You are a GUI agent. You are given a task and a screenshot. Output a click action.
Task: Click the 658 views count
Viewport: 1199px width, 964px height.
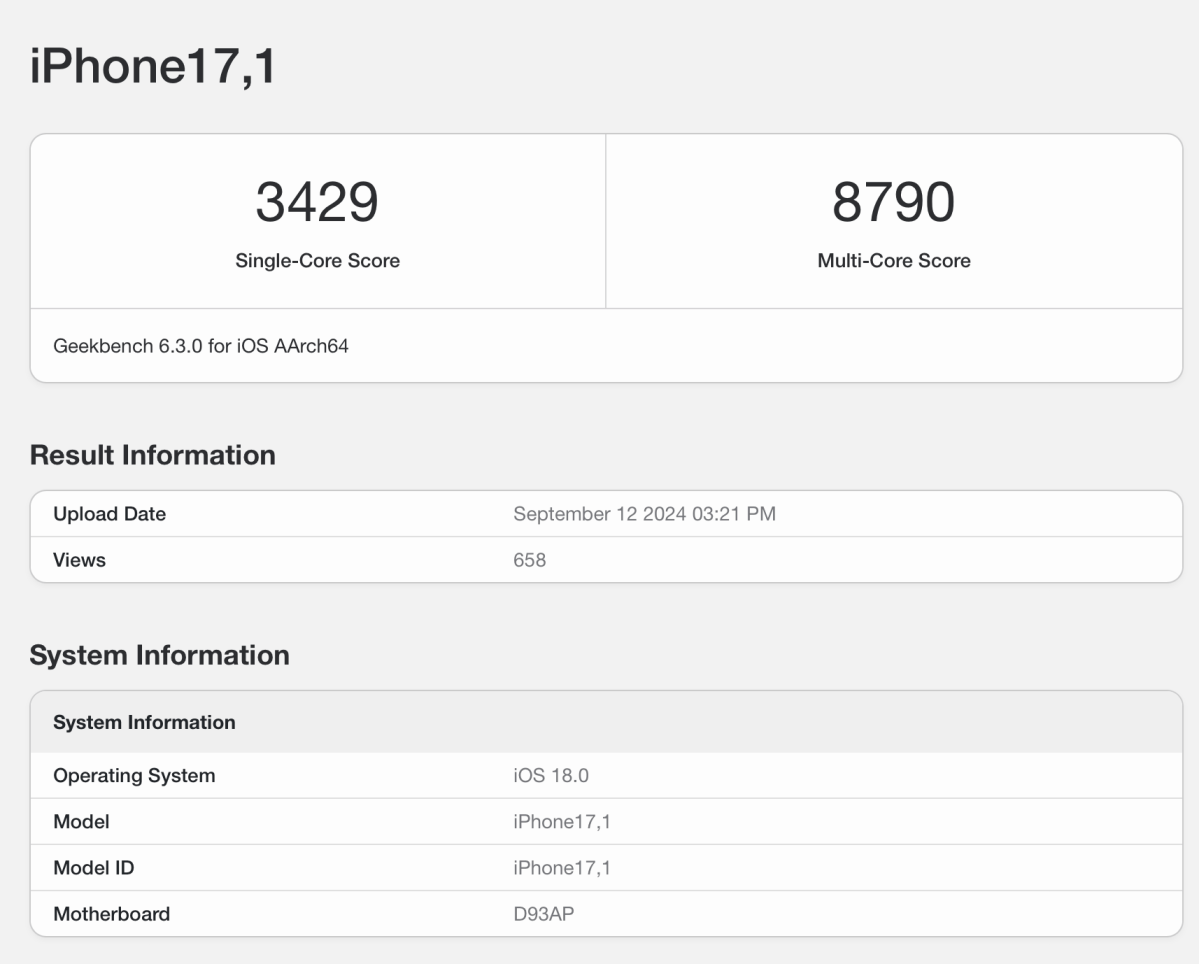coord(527,560)
